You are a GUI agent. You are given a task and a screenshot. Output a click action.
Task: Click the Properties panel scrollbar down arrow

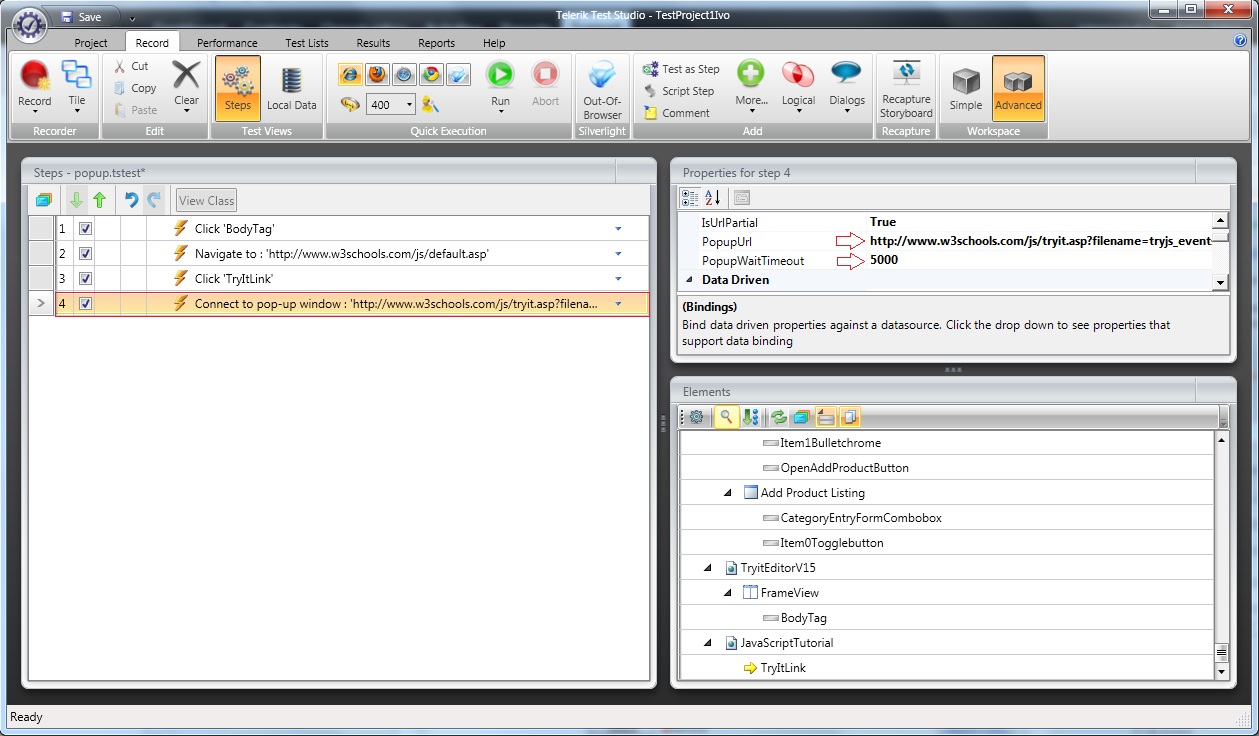pyautogui.click(x=1220, y=283)
